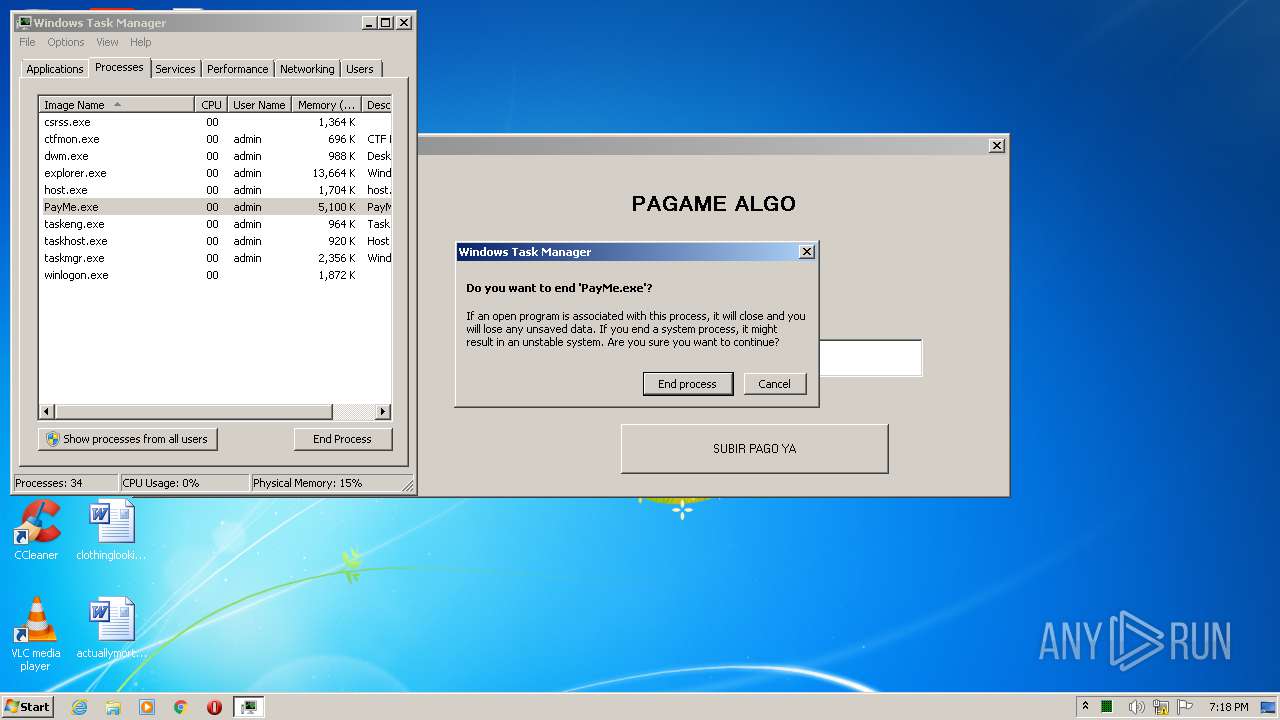The width and height of the screenshot is (1280, 720).
Task: Click the Show Desktop monitor tray icon
Action: click(x=1268, y=707)
